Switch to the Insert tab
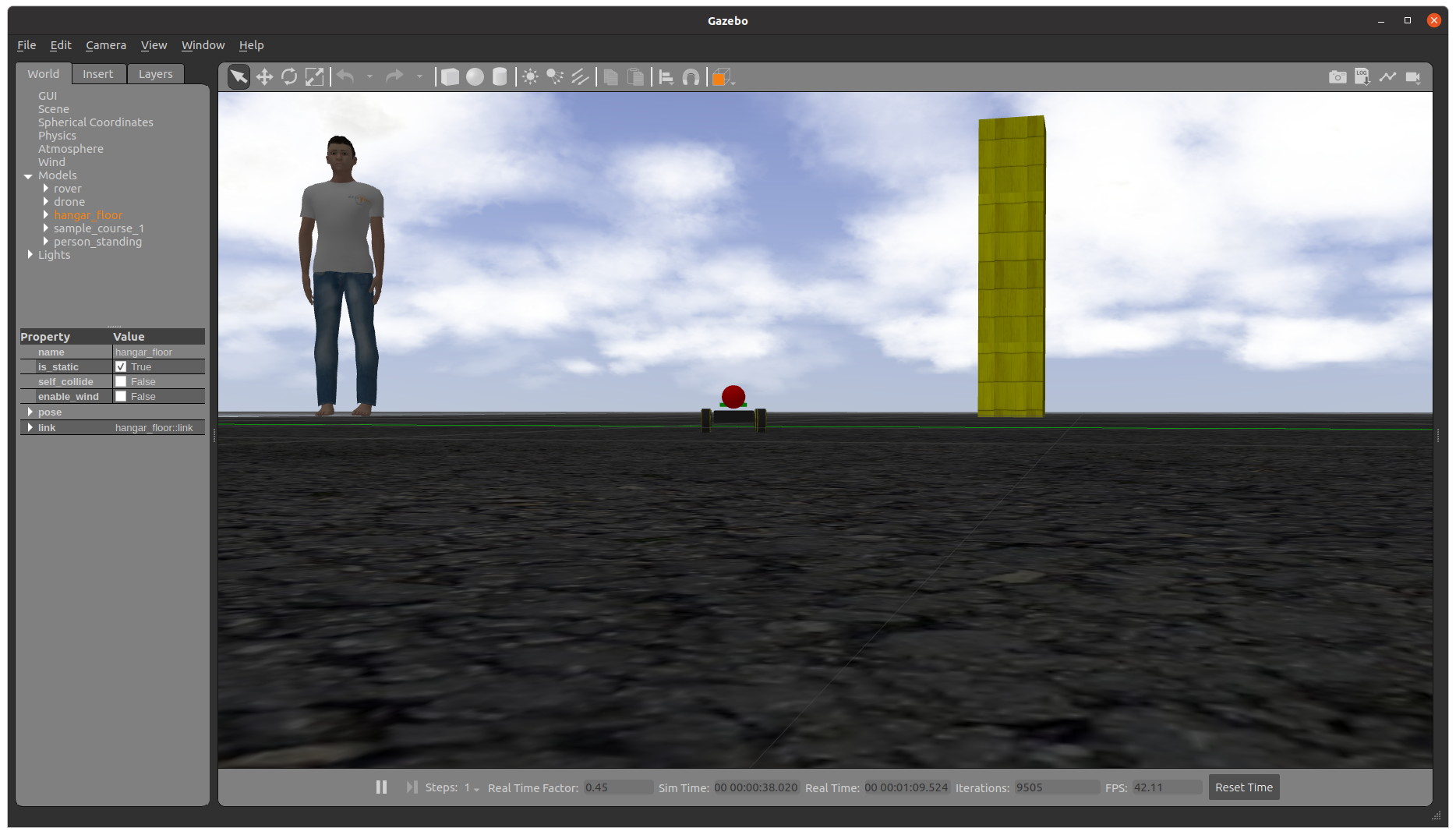1456x835 pixels. [98, 74]
